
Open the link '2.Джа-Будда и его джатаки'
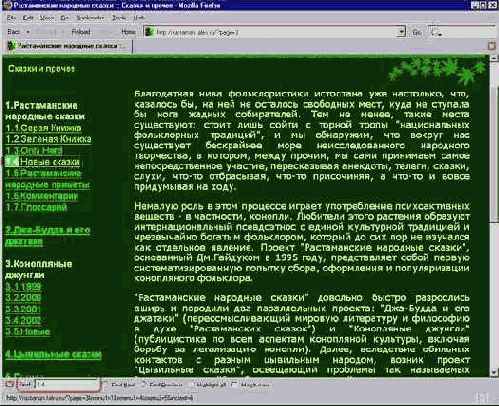48,236
